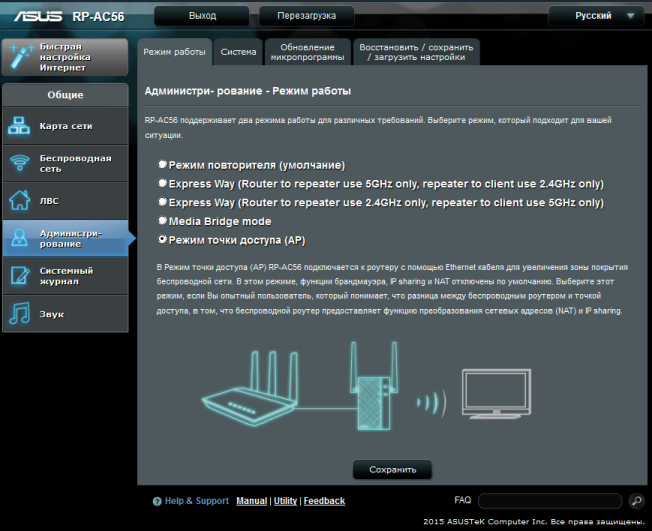This screenshot has width=652, height=531.
Task: Open the Карта сети menu item
Action: coord(65,126)
